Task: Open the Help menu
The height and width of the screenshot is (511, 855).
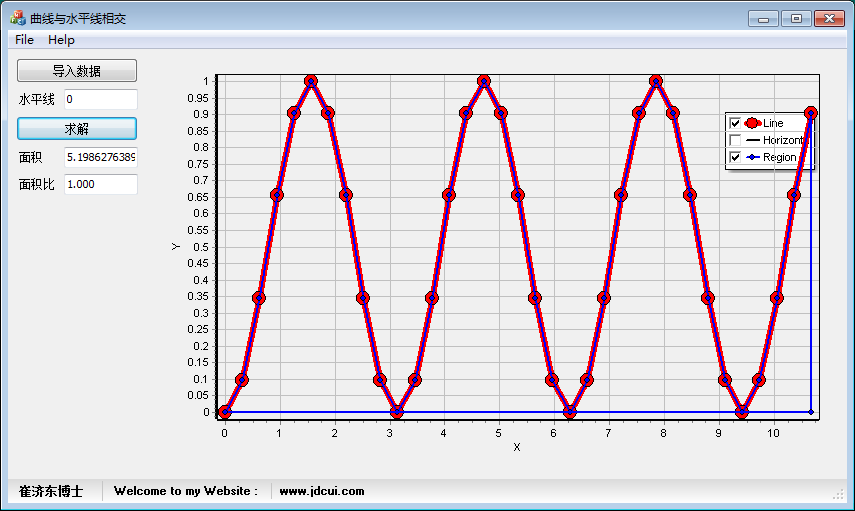Action: click(x=61, y=40)
